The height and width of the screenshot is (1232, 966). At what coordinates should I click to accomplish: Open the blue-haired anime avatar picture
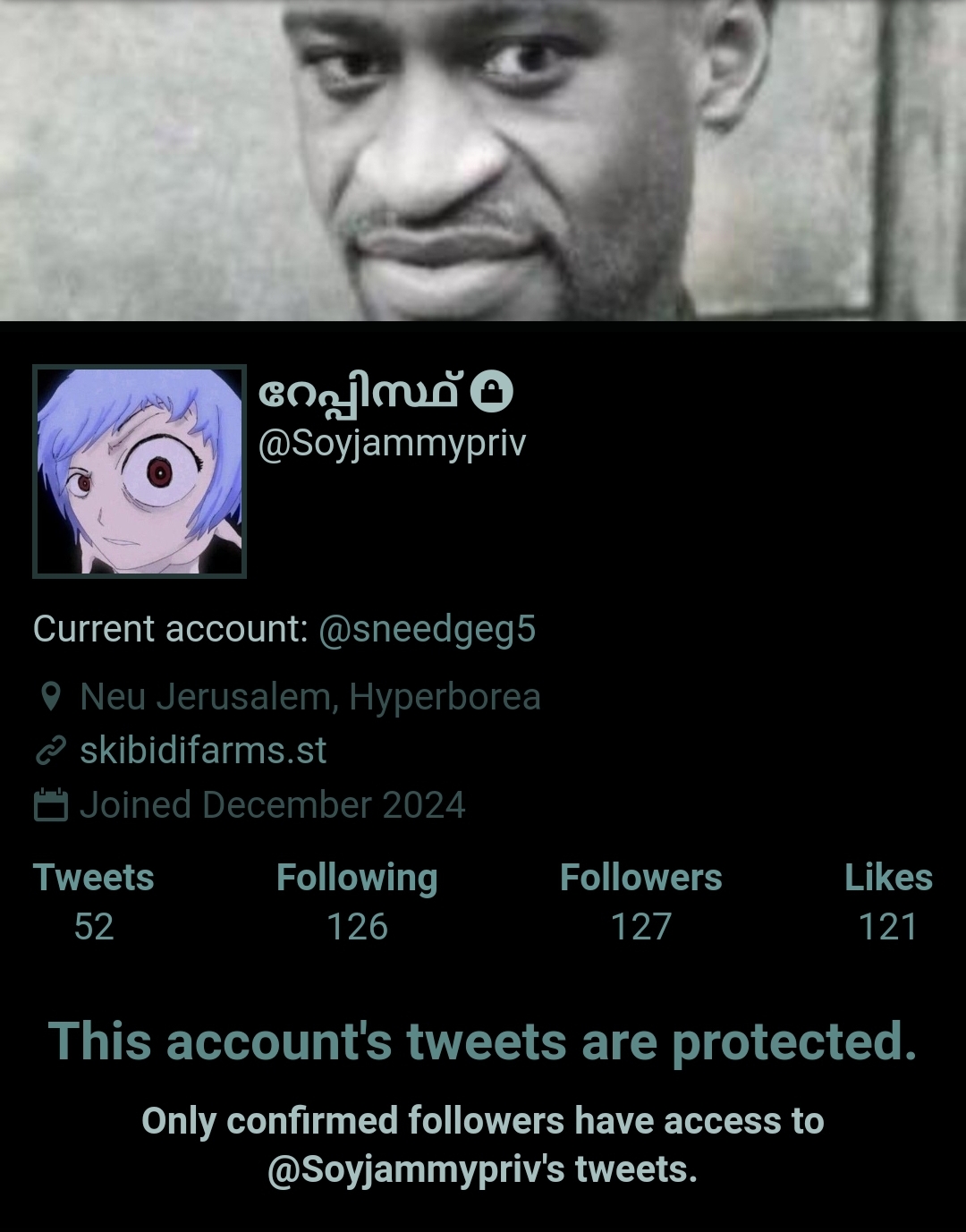click(x=140, y=471)
